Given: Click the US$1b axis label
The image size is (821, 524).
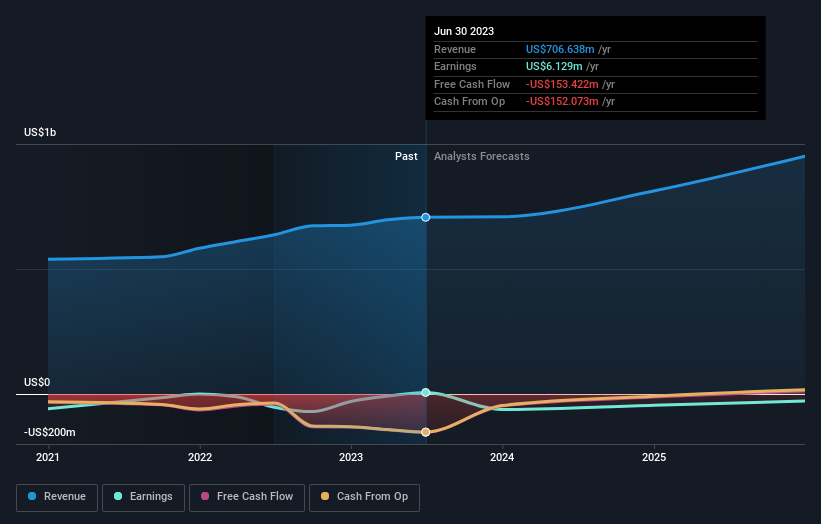Looking at the screenshot, I should click(40, 132).
